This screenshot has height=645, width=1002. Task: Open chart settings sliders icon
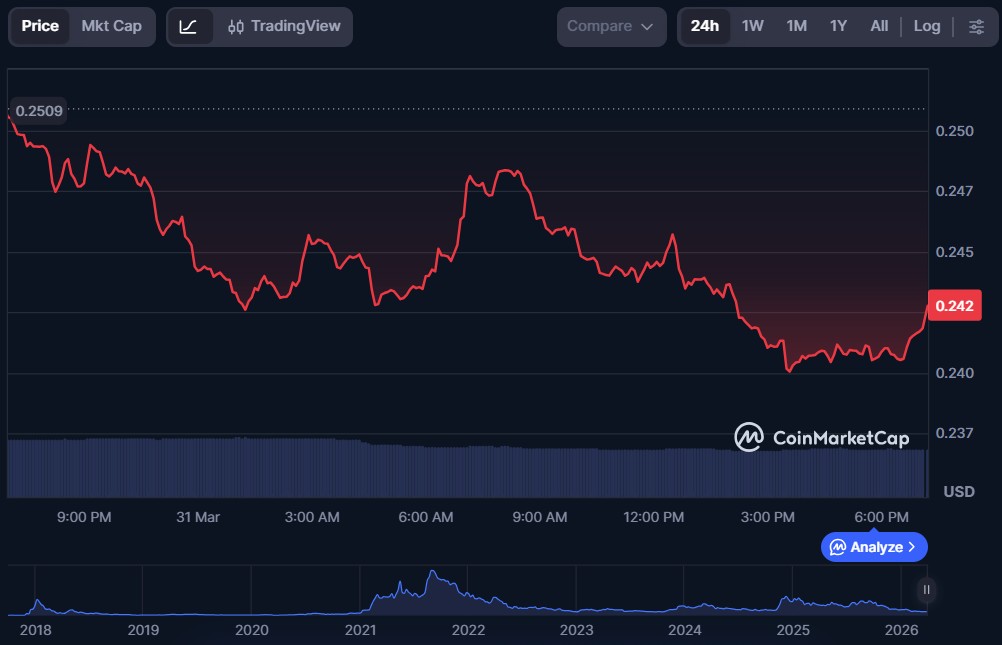[x=975, y=27]
